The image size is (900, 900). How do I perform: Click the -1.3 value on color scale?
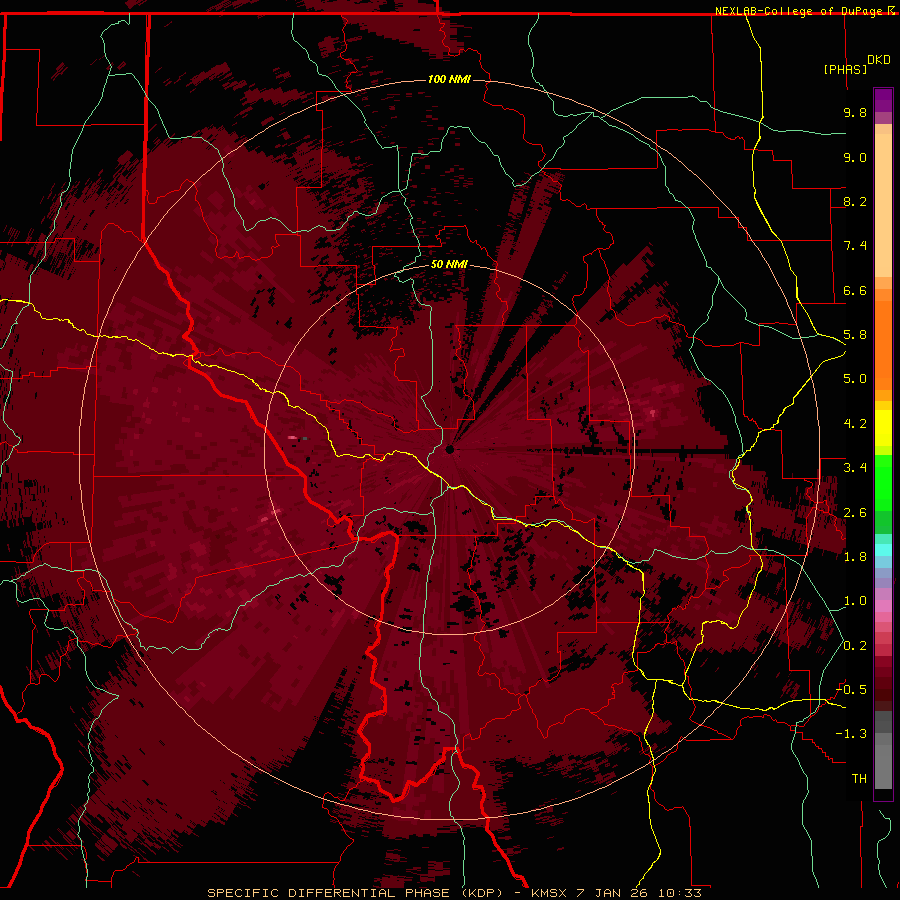point(851,734)
